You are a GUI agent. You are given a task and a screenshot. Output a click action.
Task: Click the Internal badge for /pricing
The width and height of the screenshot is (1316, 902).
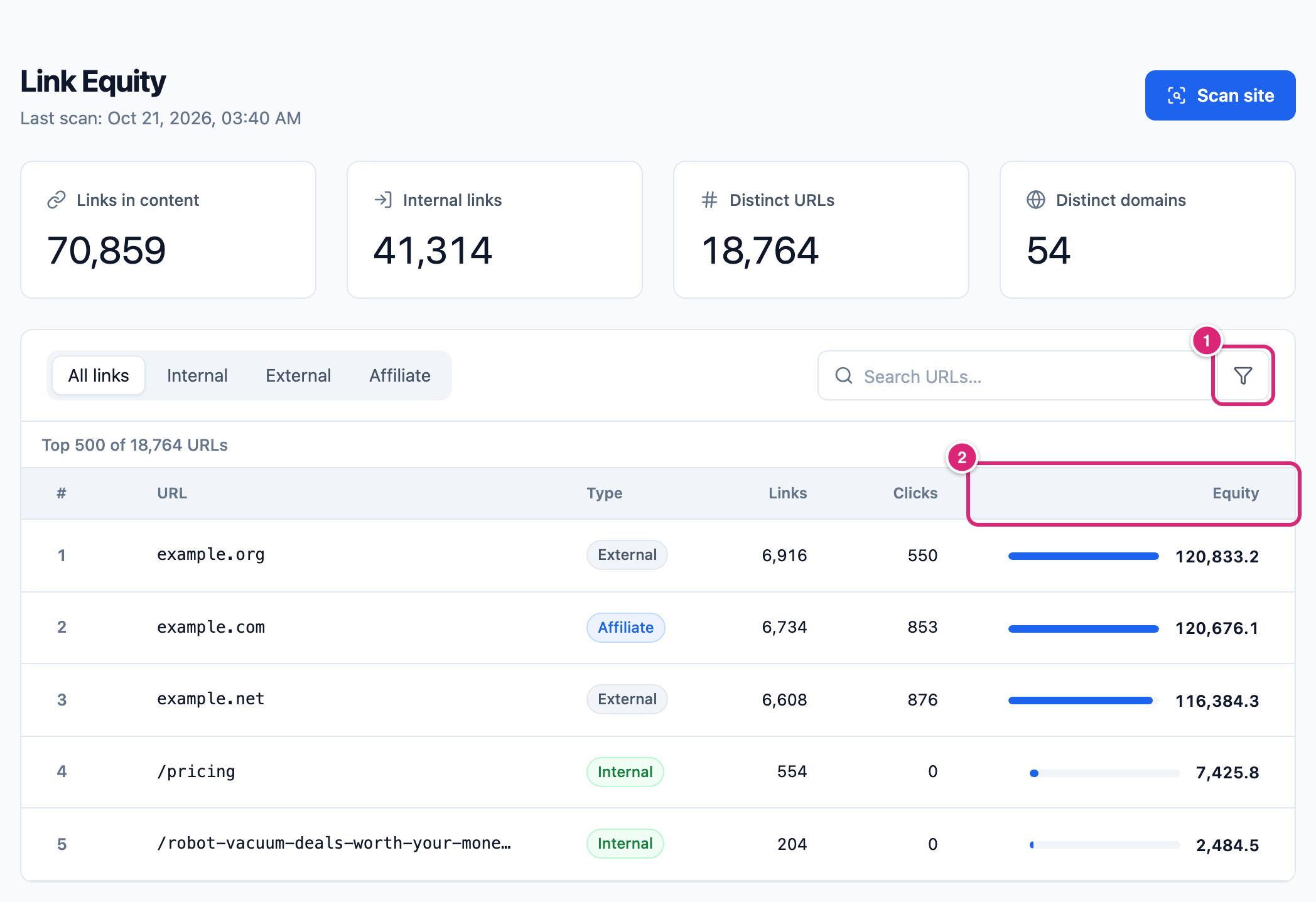625,772
